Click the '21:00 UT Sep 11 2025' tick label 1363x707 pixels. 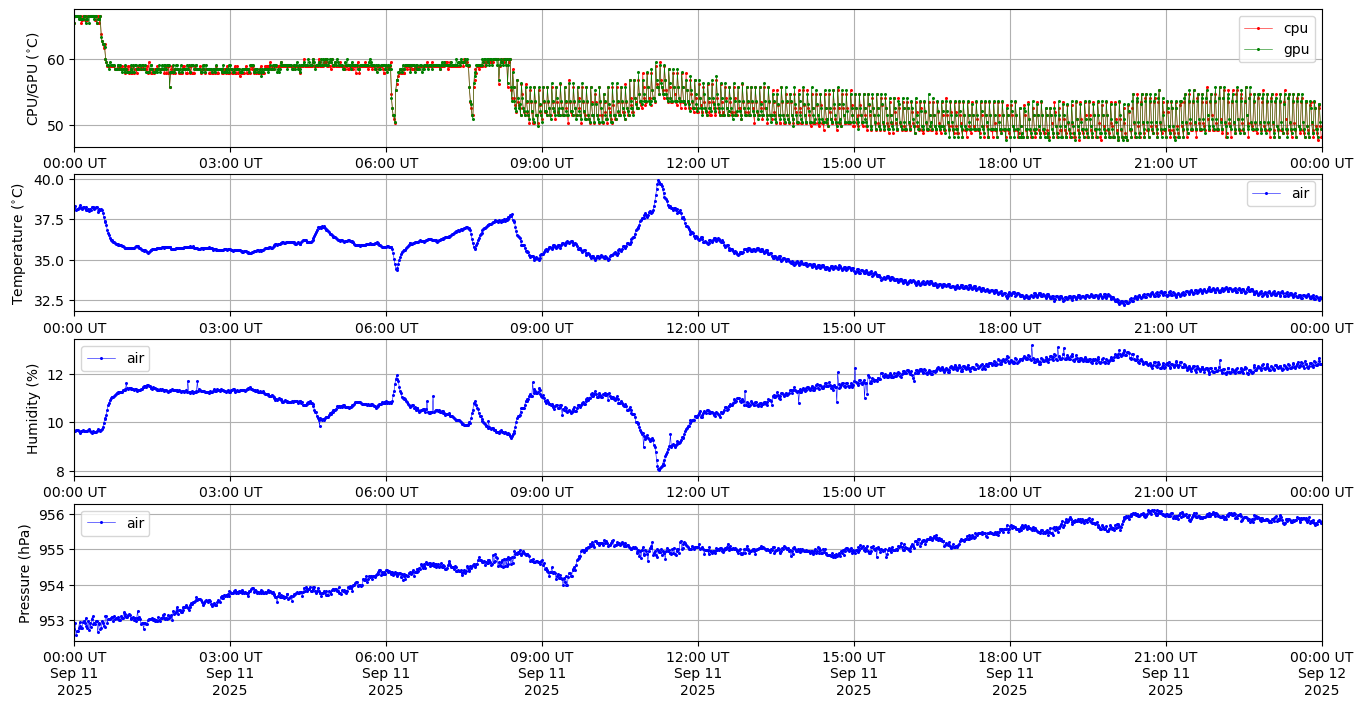coord(1166,673)
